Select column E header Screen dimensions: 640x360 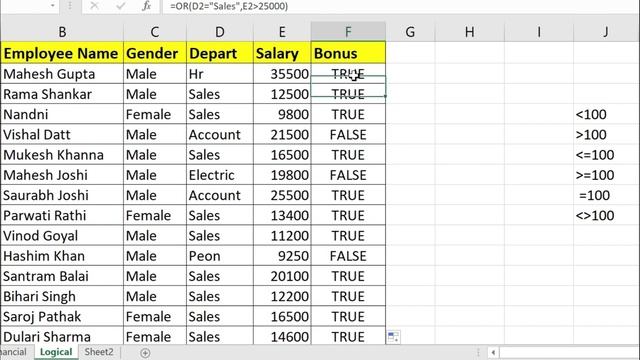[x=282, y=31]
